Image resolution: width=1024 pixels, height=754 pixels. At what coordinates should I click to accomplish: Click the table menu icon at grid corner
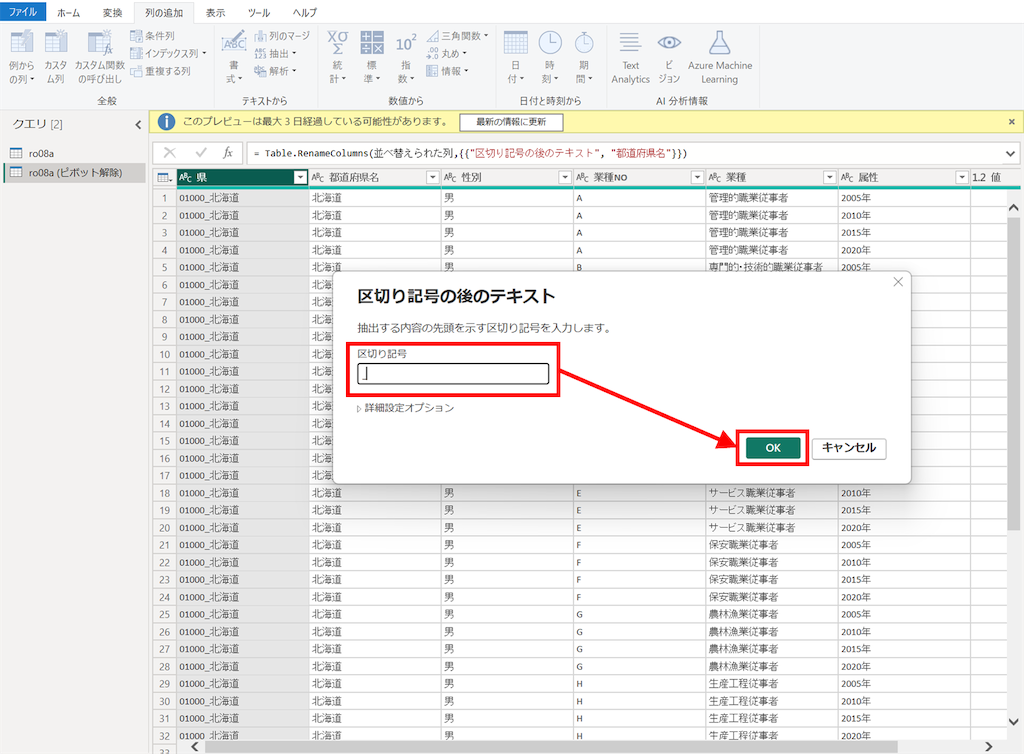pos(164,178)
